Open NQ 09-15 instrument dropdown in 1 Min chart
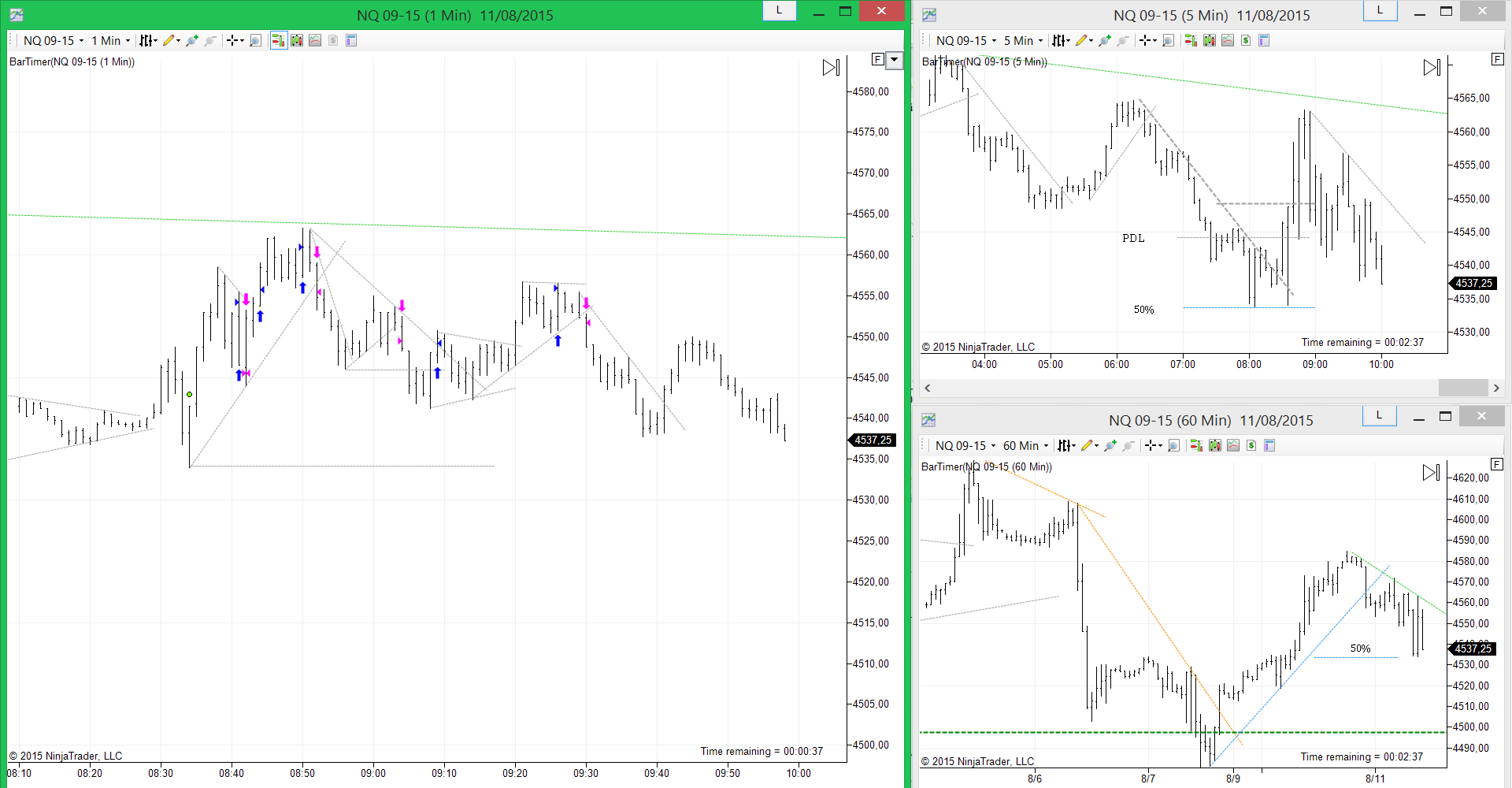The height and width of the screenshot is (788, 1512). tap(54, 40)
